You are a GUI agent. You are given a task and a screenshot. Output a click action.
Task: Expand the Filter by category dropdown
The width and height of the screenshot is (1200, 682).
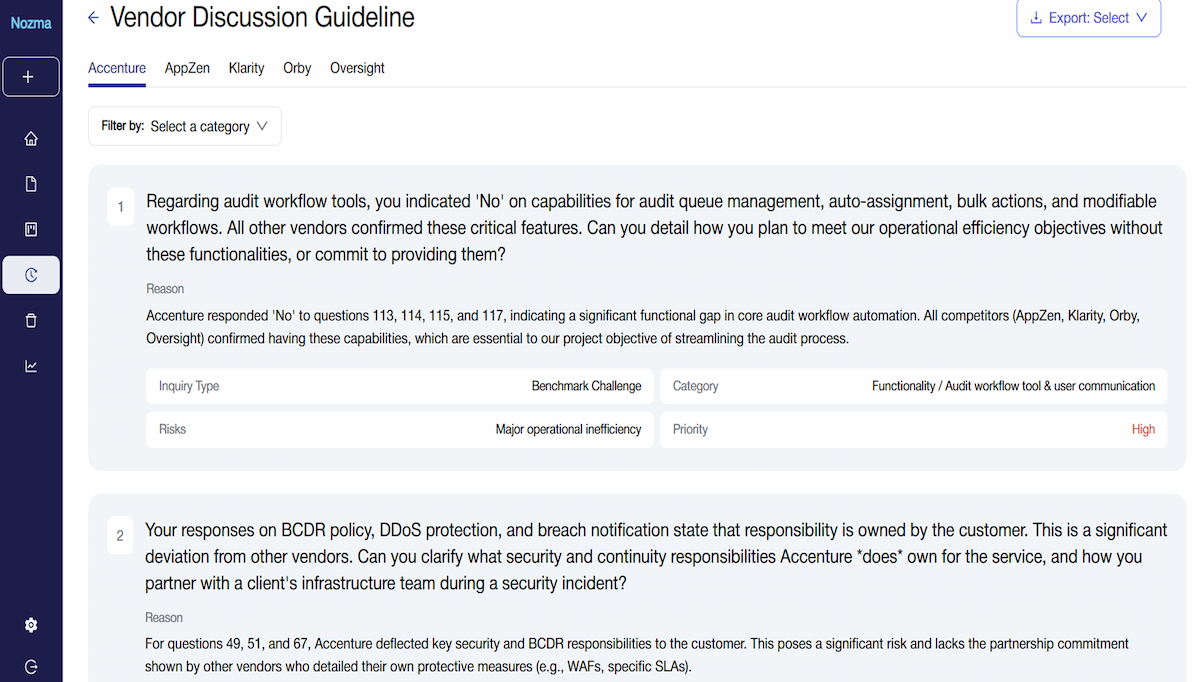(x=185, y=127)
